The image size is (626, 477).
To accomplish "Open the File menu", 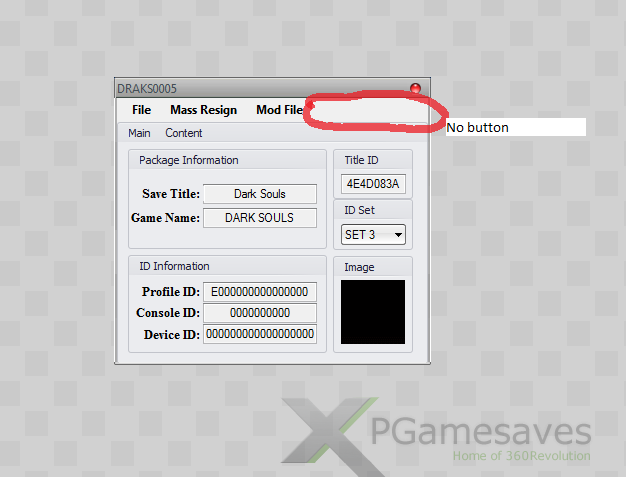I will [141, 110].
